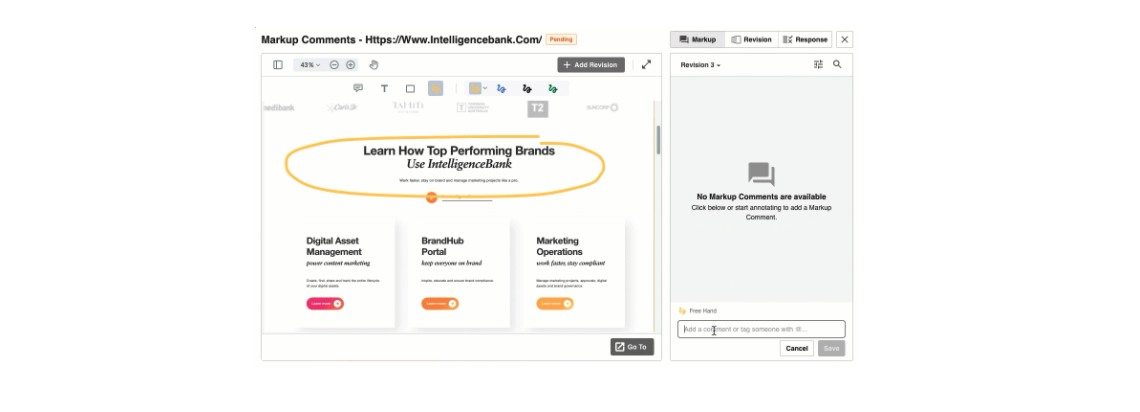Click the 'Marketing Operations' card title
Viewport: 1140px width, 412px height.
[x=559, y=246]
